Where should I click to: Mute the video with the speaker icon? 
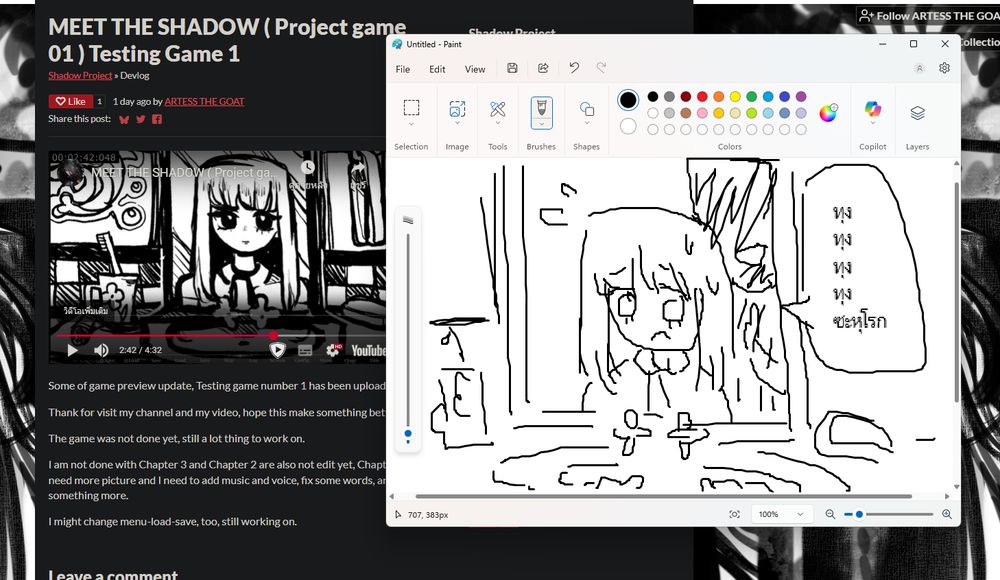point(101,350)
